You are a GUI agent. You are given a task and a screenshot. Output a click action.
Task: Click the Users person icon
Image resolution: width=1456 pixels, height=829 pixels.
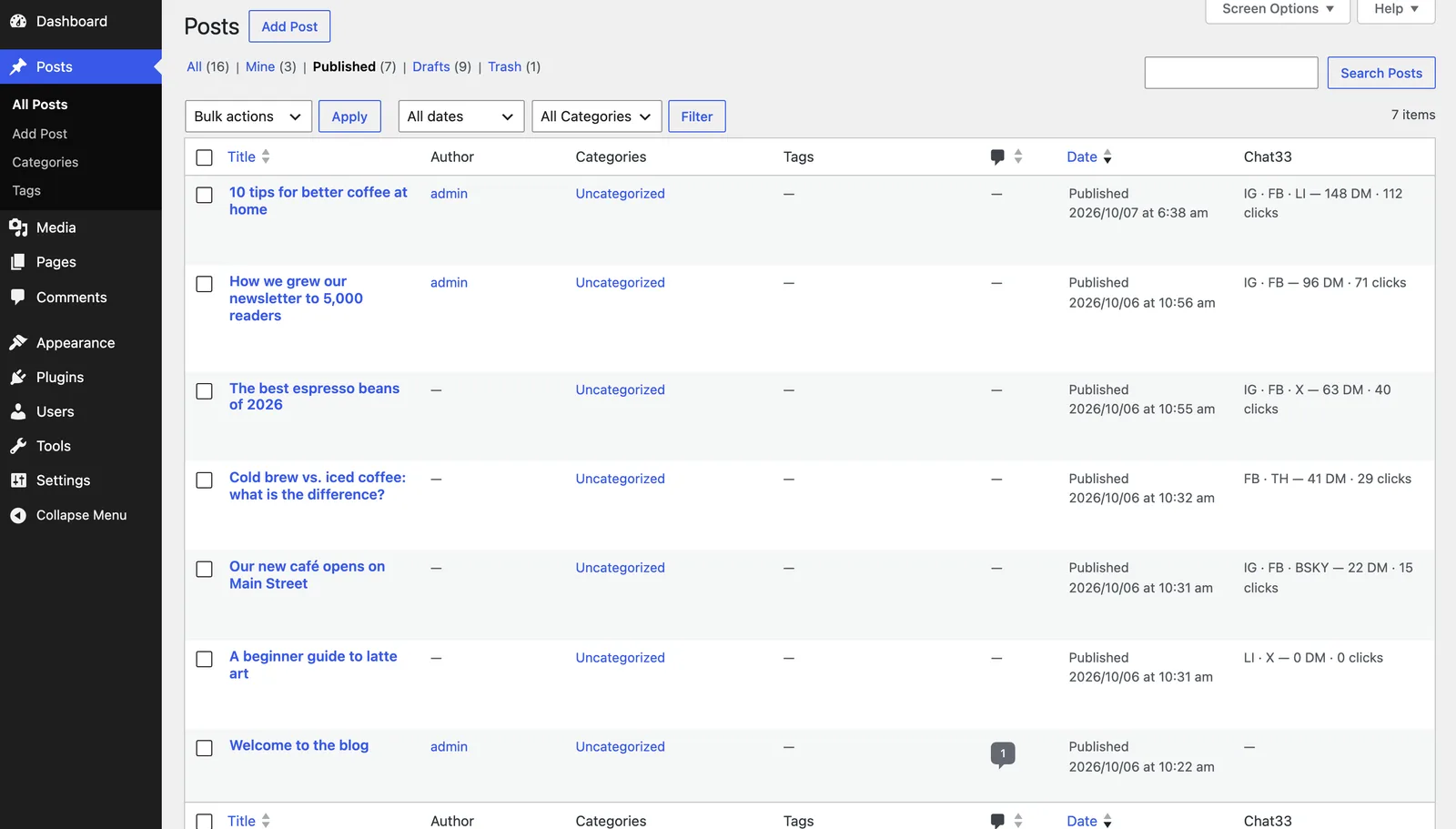(18, 411)
